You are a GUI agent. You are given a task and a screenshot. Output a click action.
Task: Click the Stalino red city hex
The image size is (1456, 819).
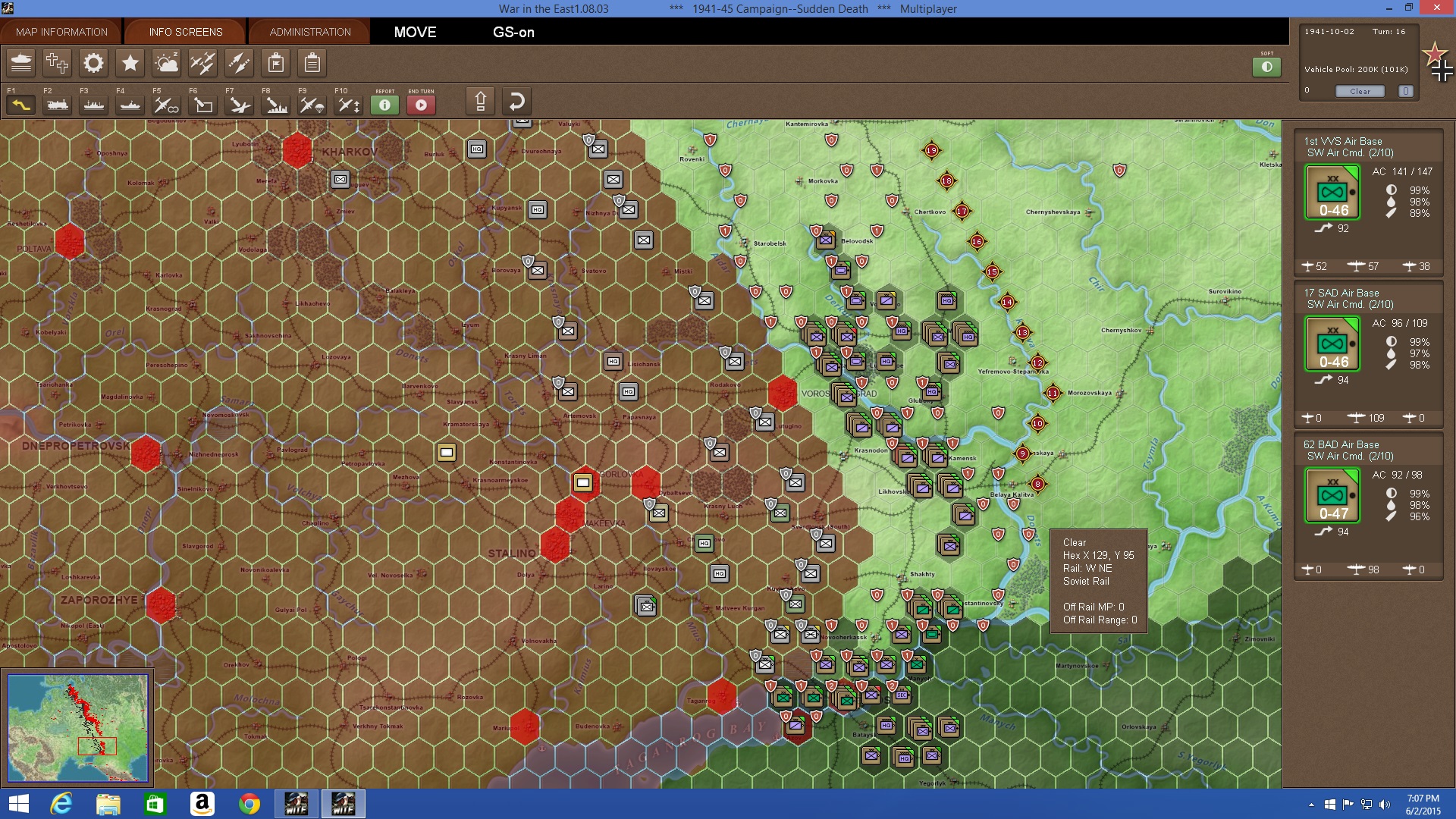pos(555,544)
